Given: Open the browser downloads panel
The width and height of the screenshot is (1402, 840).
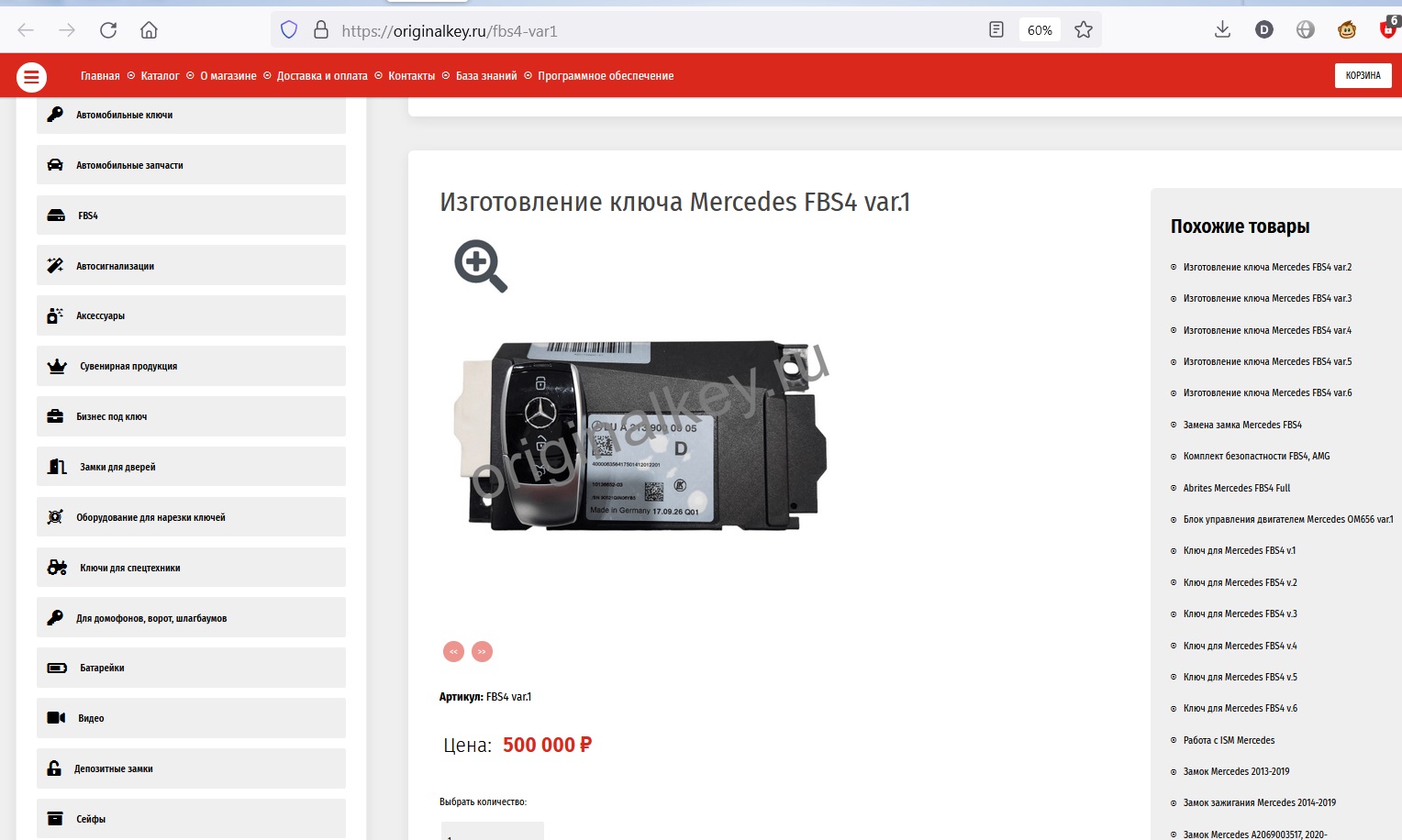Looking at the screenshot, I should coord(1222,30).
